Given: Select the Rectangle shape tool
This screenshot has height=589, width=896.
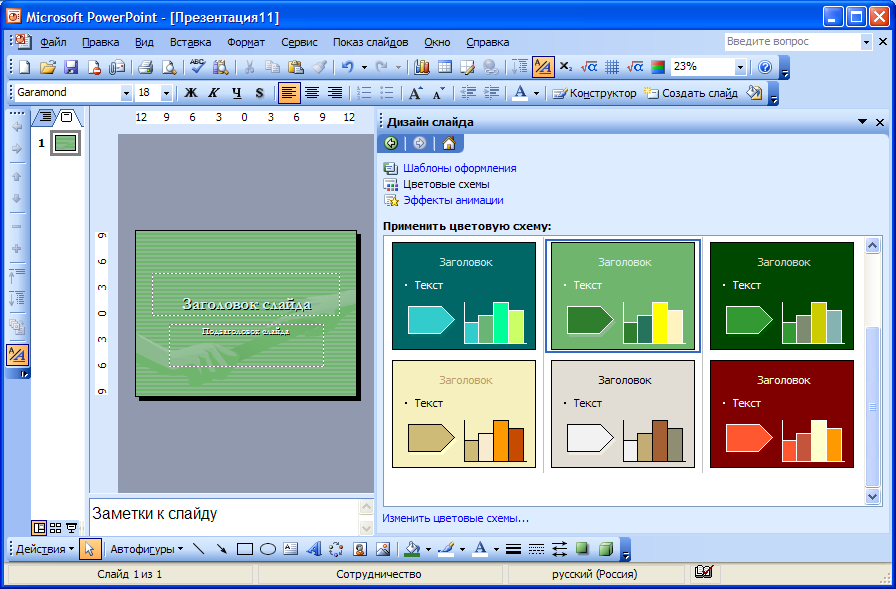Looking at the screenshot, I should click(245, 549).
